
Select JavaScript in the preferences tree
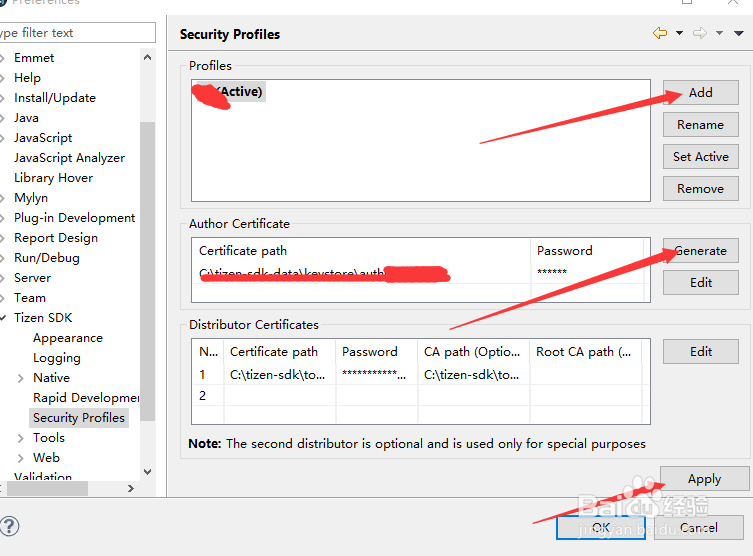point(43,138)
